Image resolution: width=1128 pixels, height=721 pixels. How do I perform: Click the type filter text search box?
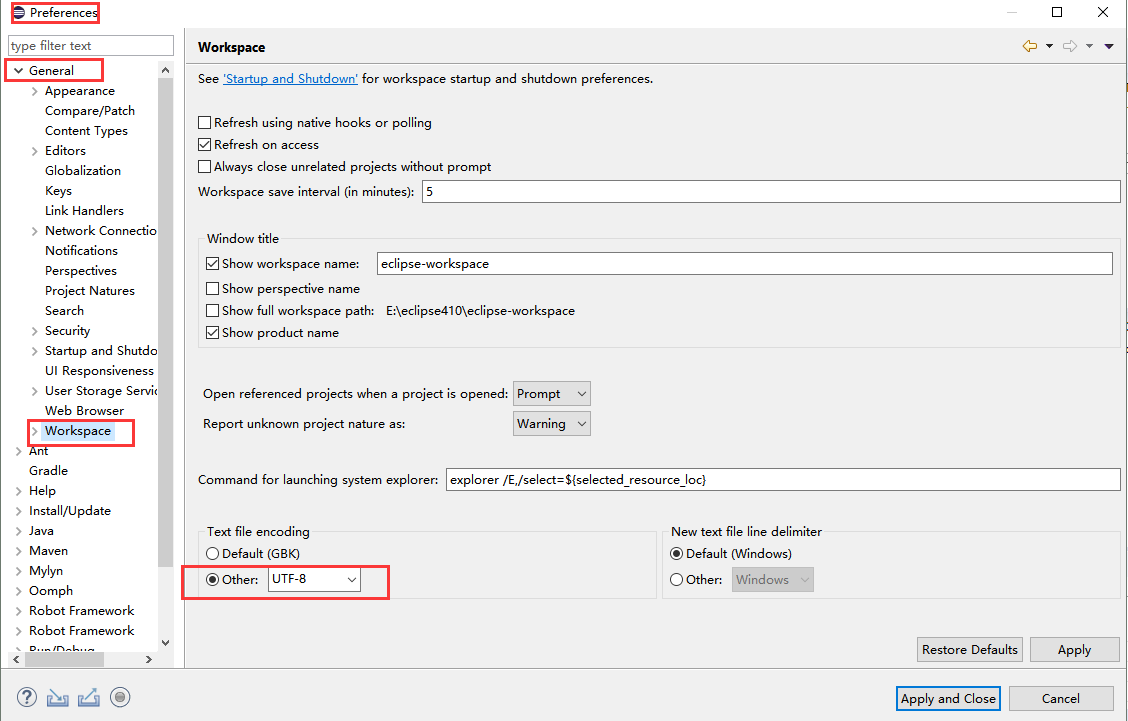coord(90,46)
